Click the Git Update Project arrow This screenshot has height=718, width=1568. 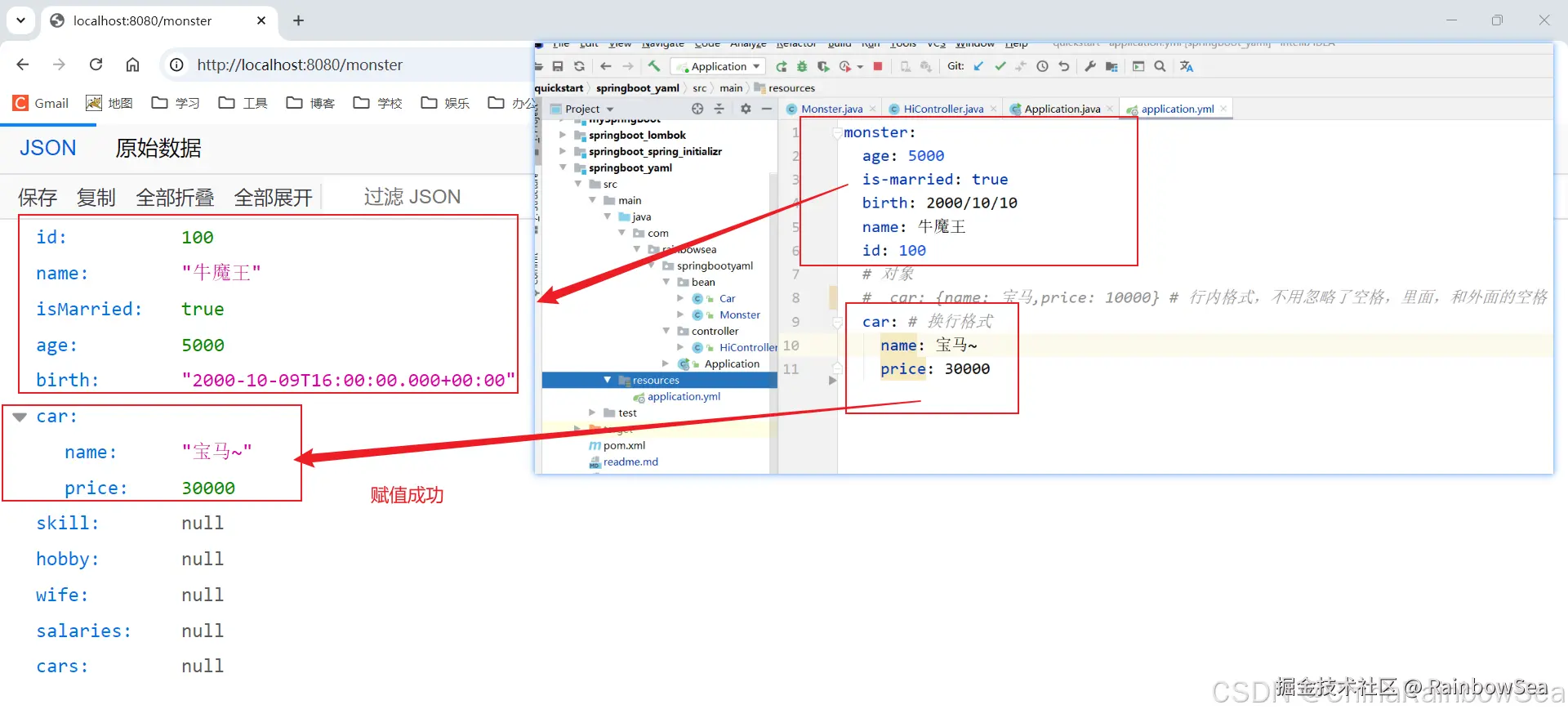click(x=978, y=66)
